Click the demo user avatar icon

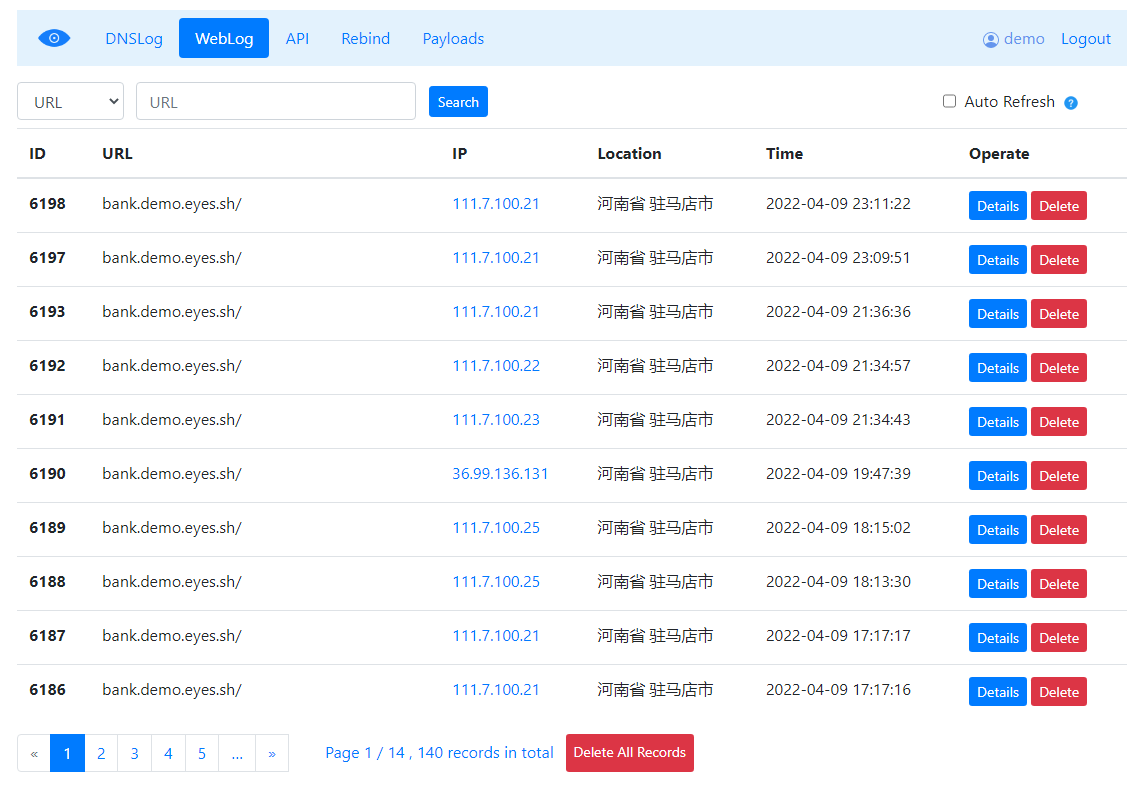991,40
